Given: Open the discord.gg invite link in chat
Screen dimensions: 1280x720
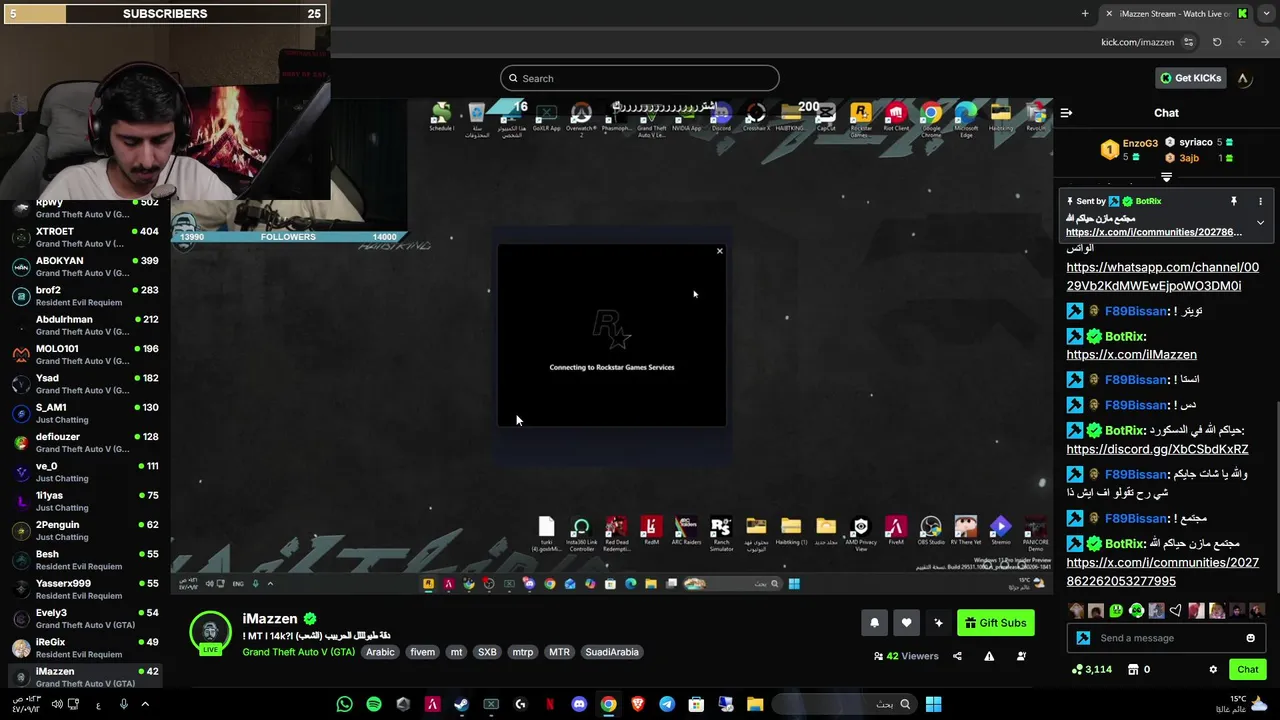Looking at the screenshot, I should (x=1157, y=449).
